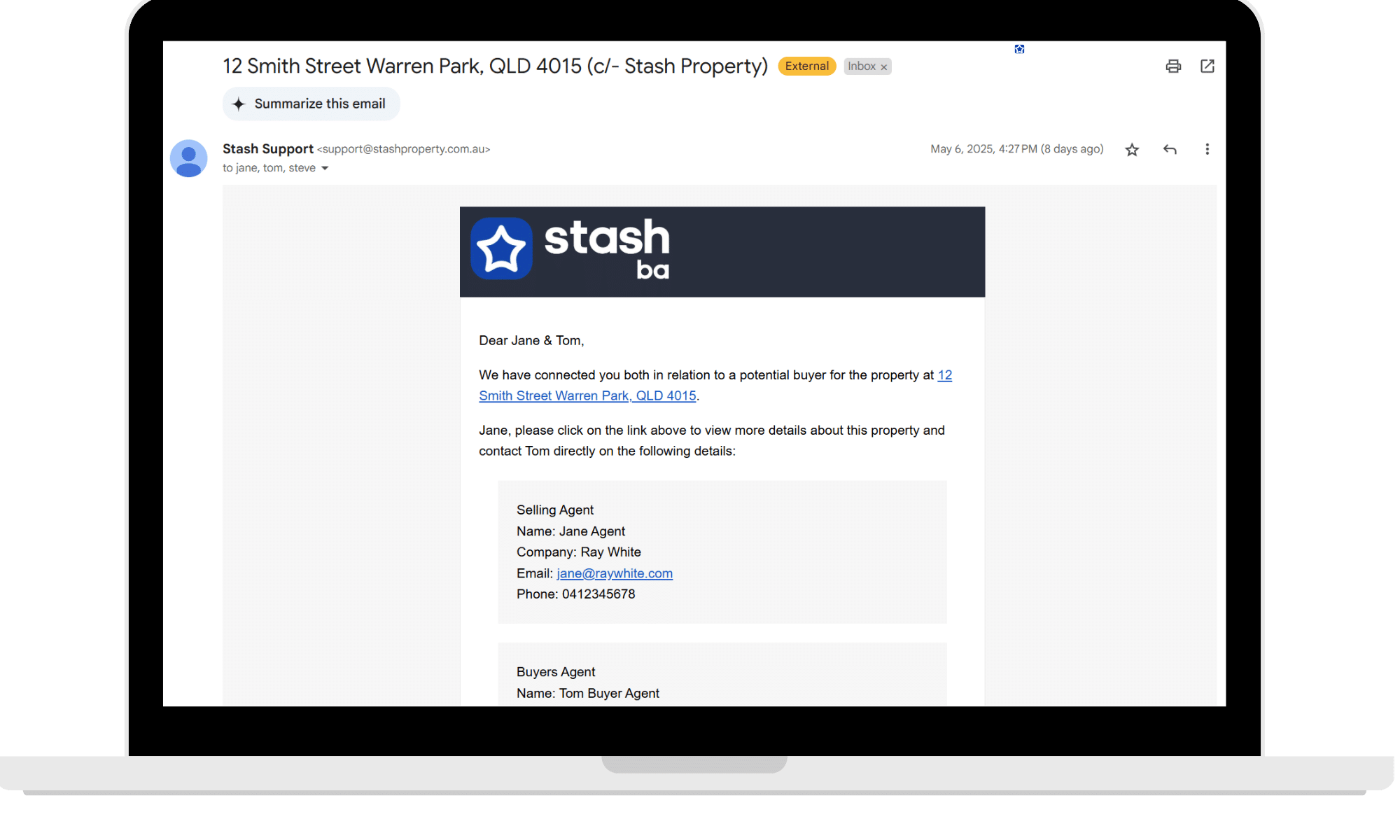Screen dimensions: 1400x840
Task: Click the support@stashproperty.com.au sender address
Action: pyautogui.click(x=404, y=149)
